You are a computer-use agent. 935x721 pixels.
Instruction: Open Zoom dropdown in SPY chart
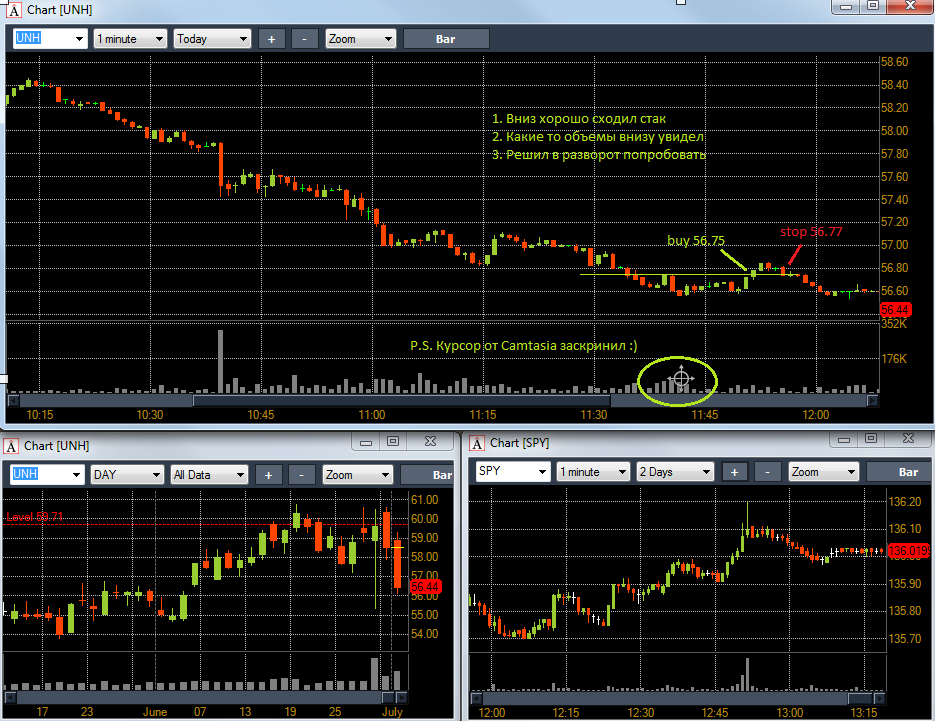pos(824,472)
